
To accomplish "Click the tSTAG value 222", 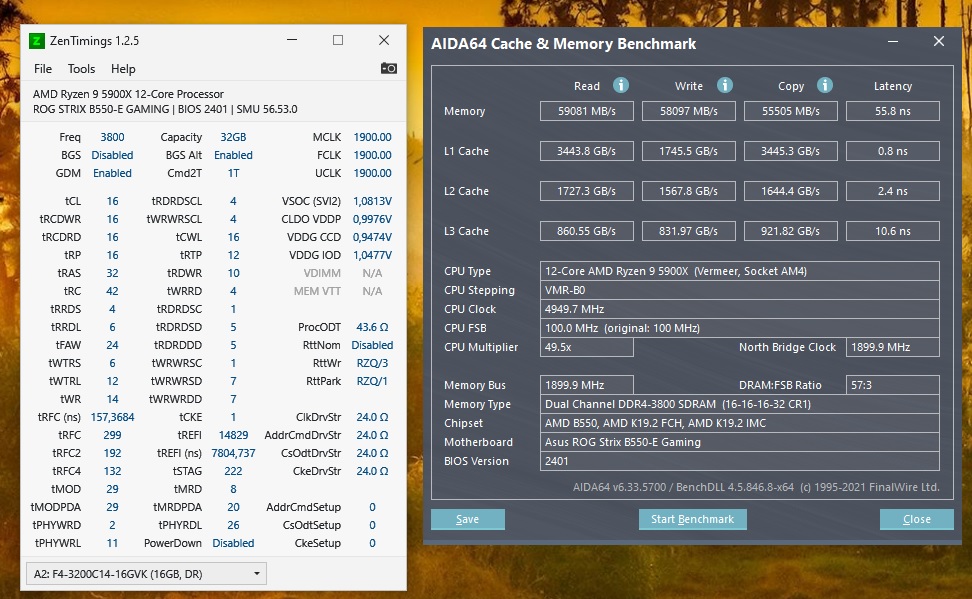I will click(233, 471).
